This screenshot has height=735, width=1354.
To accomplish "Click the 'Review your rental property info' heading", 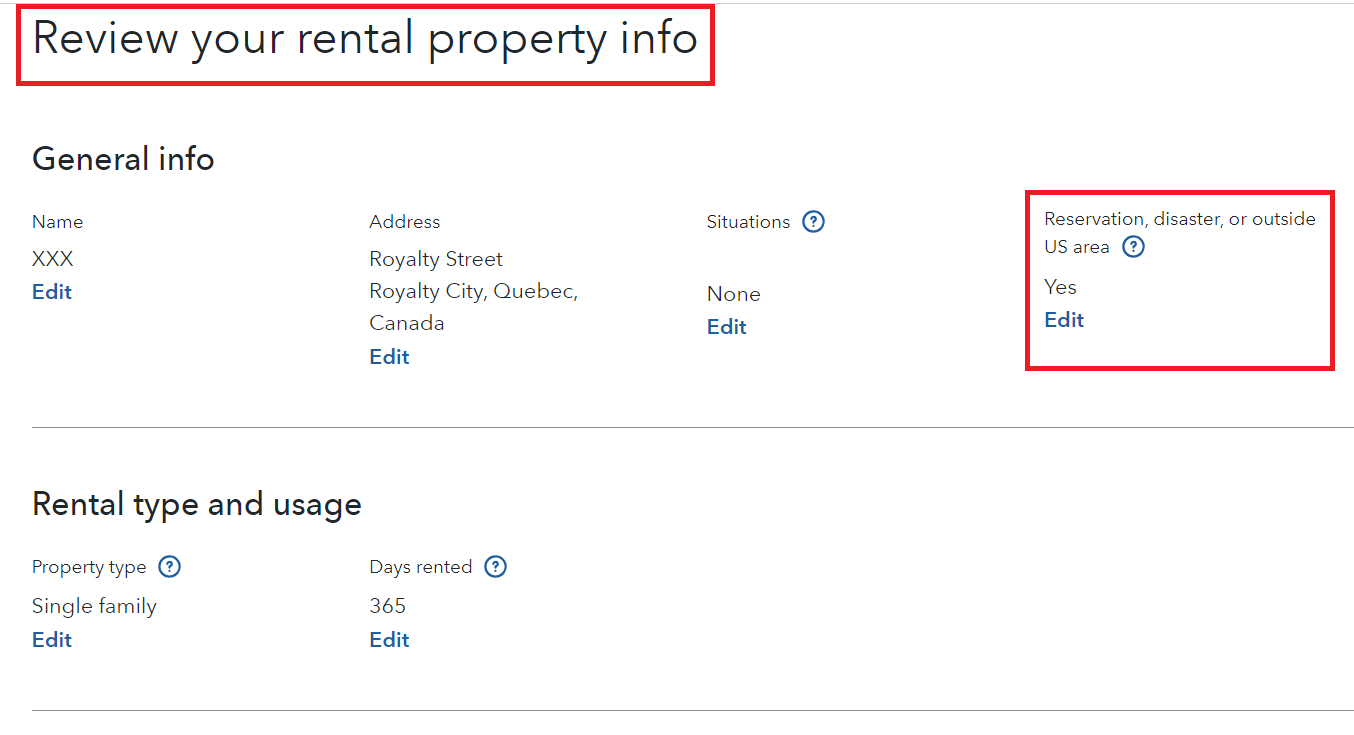I will (x=365, y=39).
